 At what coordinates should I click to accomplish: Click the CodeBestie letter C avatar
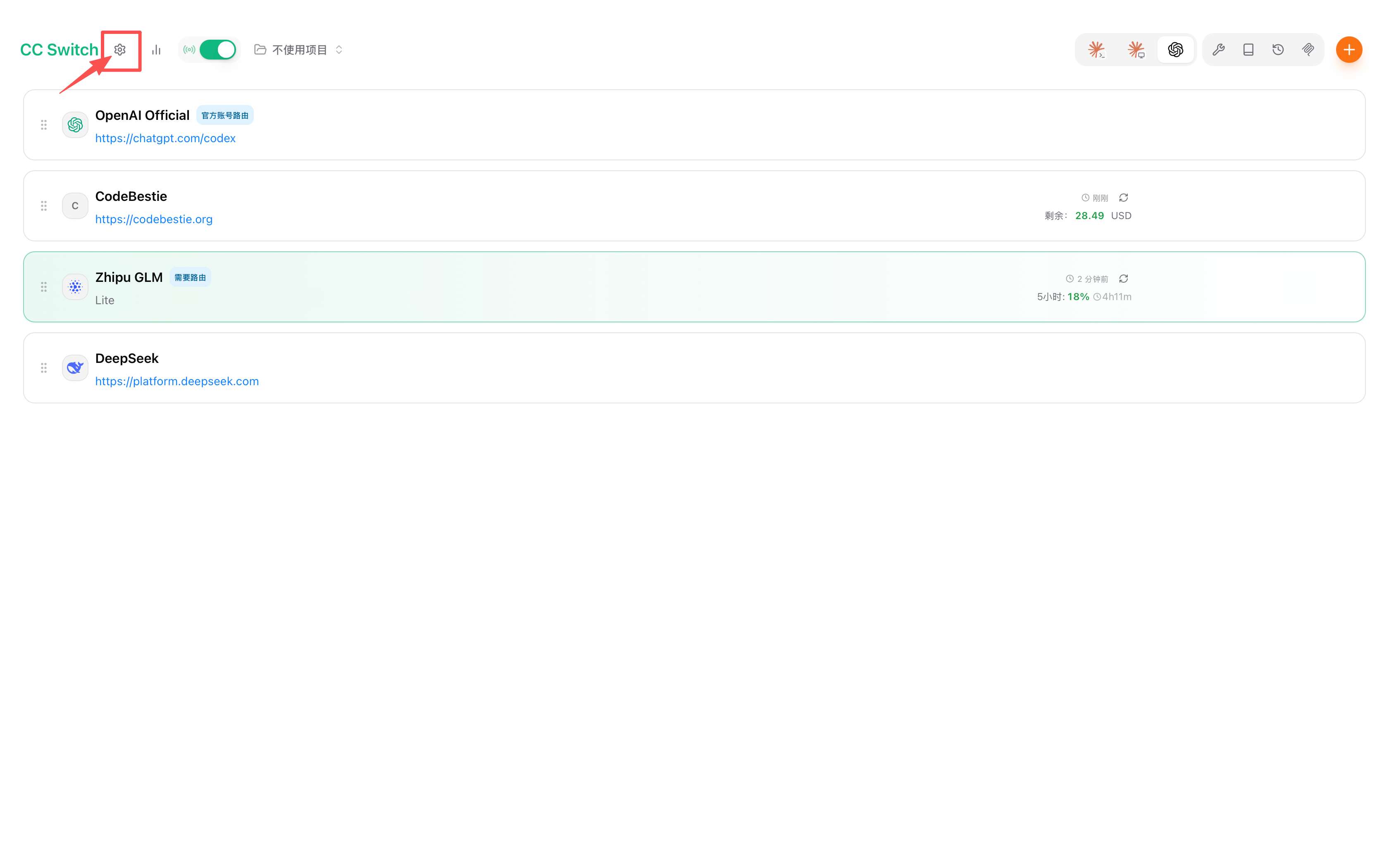point(75,205)
